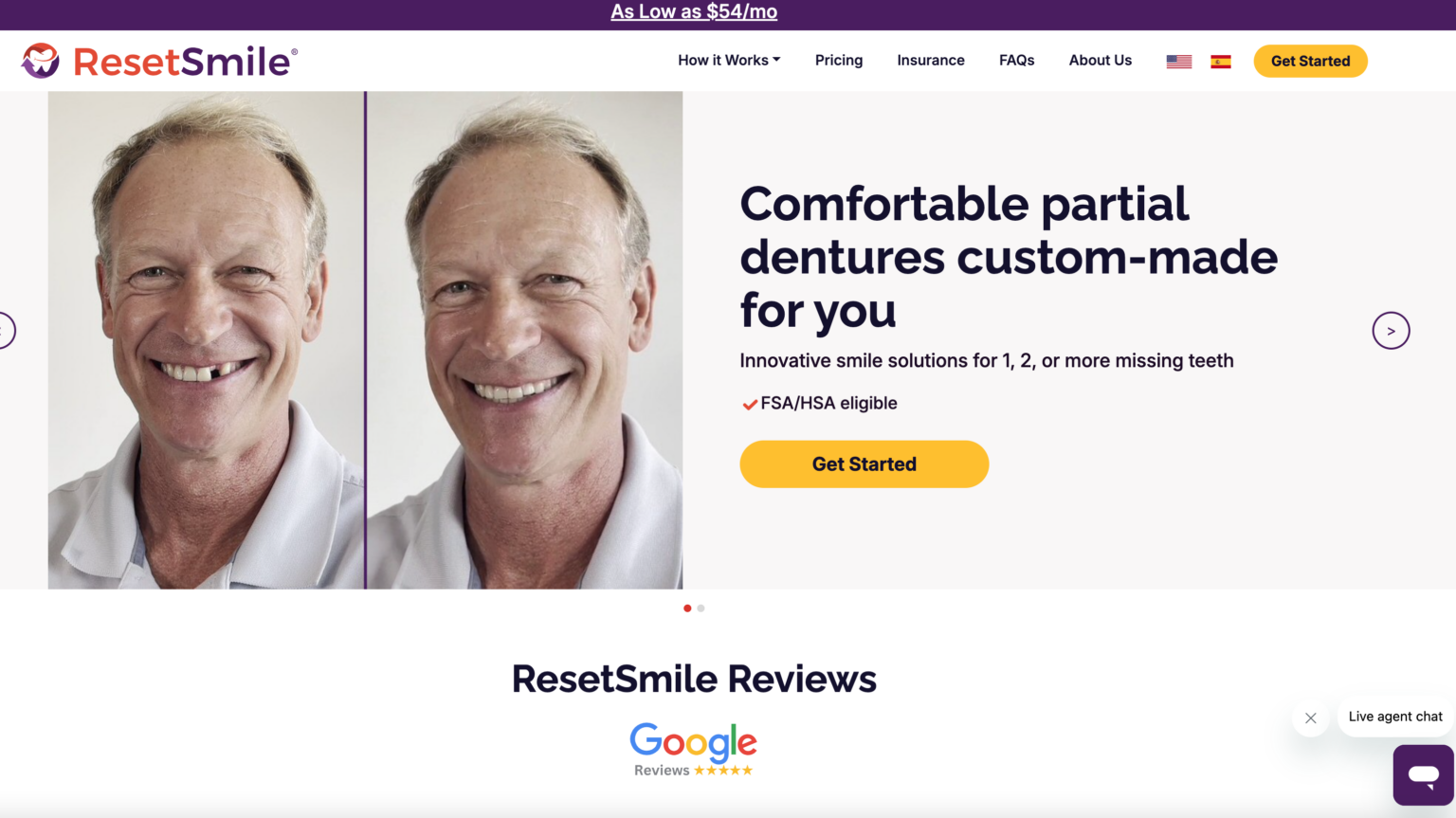
Task: Click the right carousel arrow
Action: point(1391,330)
